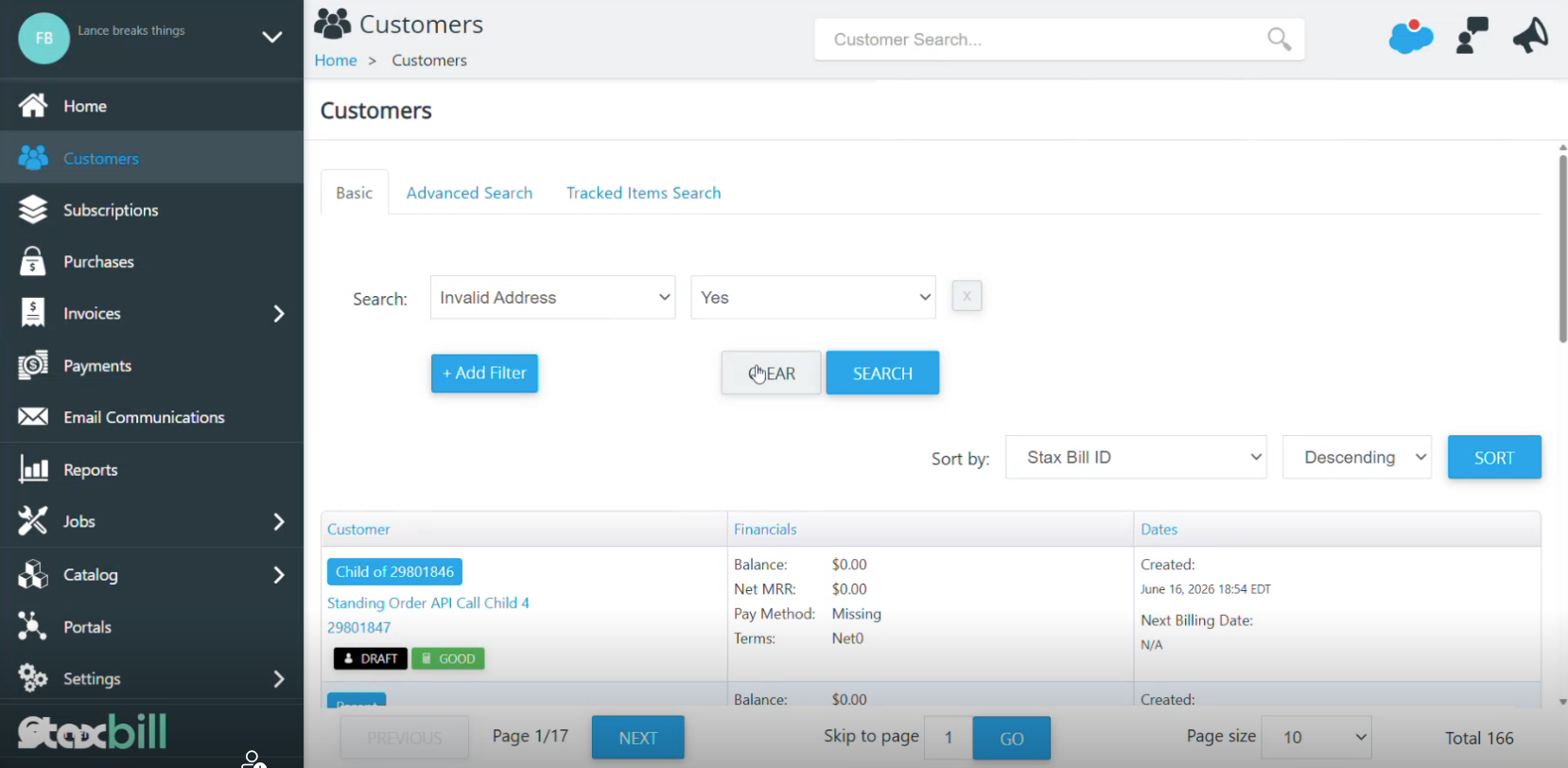1568x768 pixels.
Task: Open the support chat person icon
Action: point(1472,36)
